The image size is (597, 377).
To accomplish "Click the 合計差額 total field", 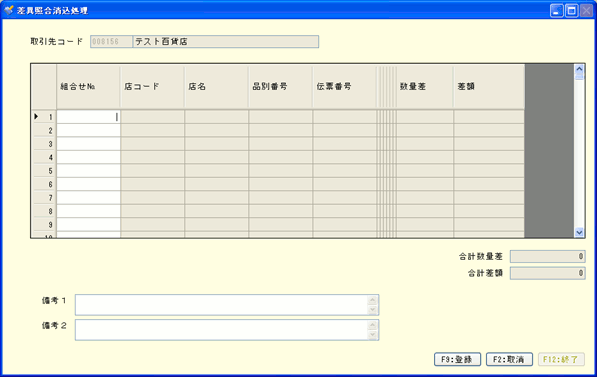I will tap(548, 273).
